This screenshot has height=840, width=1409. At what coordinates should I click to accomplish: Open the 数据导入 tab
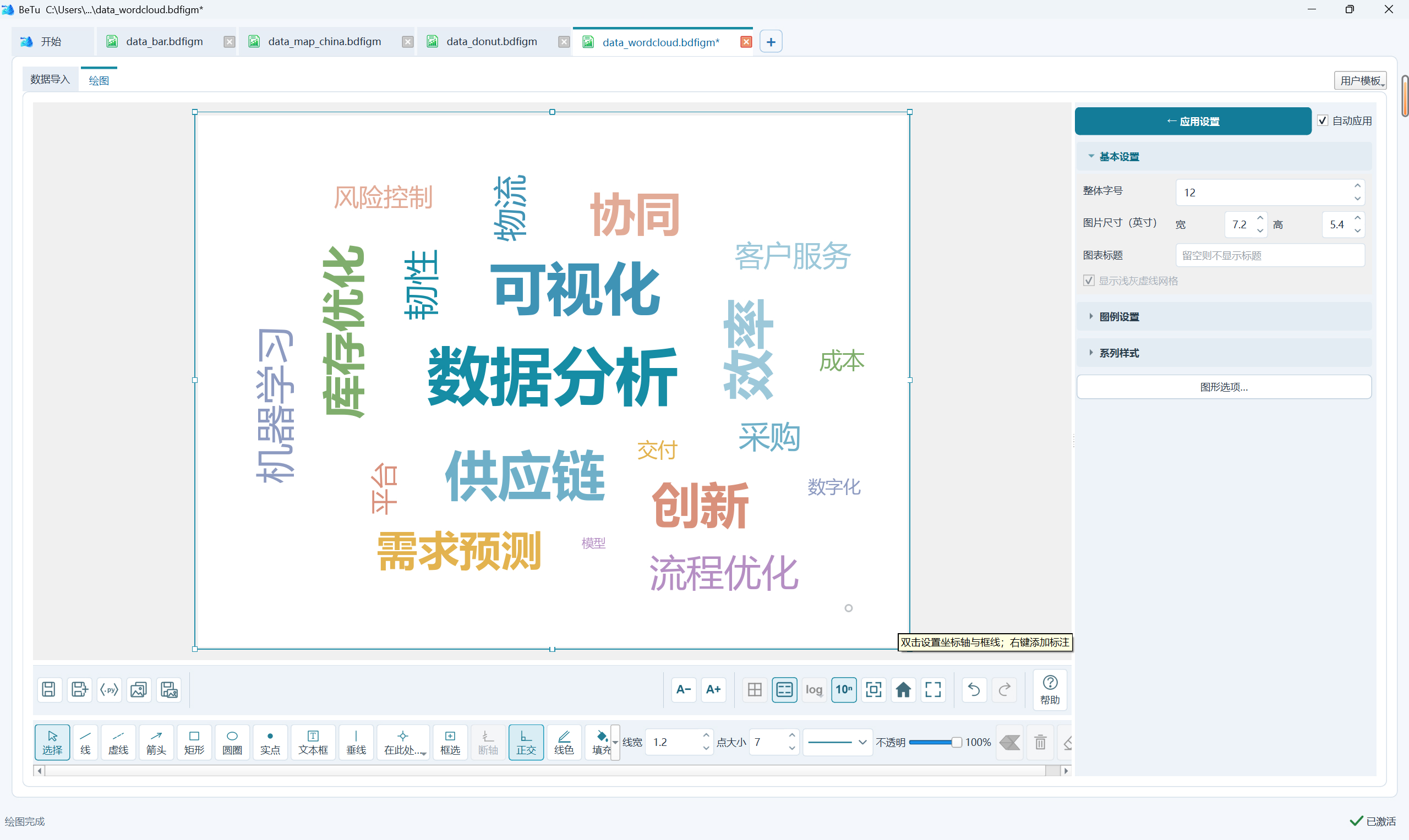pyautogui.click(x=50, y=79)
